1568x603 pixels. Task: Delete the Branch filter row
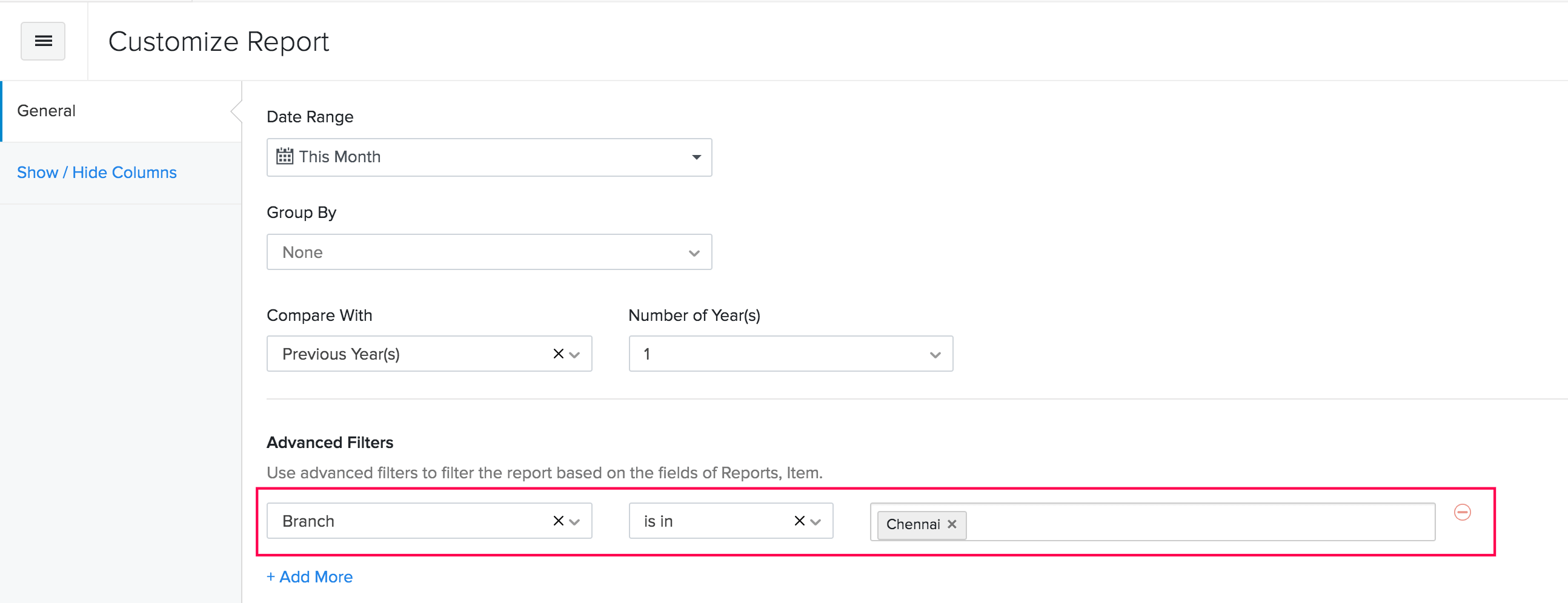click(x=1462, y=512)
